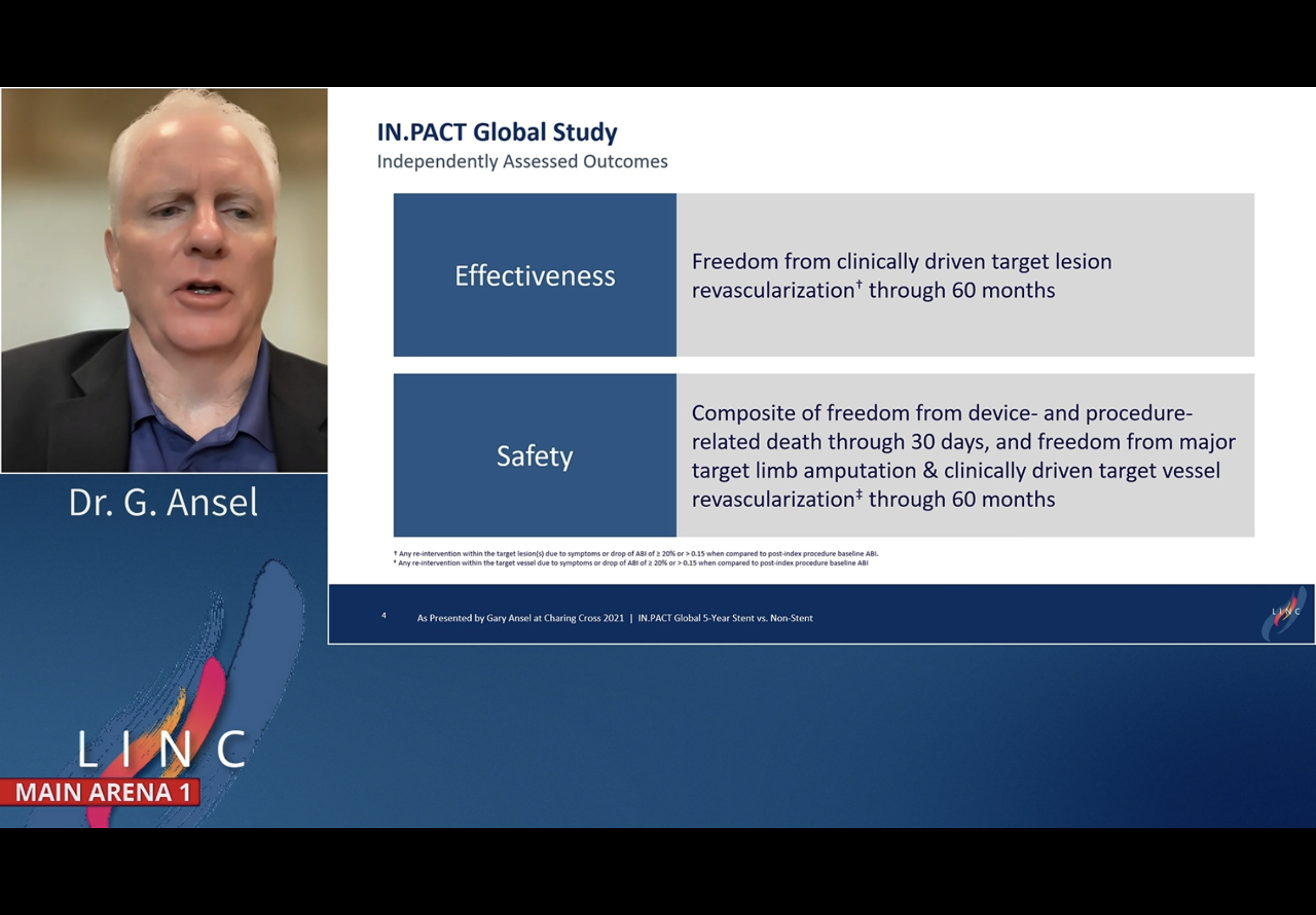Click the first footnote about target lesion(s)

pos(636,554)
